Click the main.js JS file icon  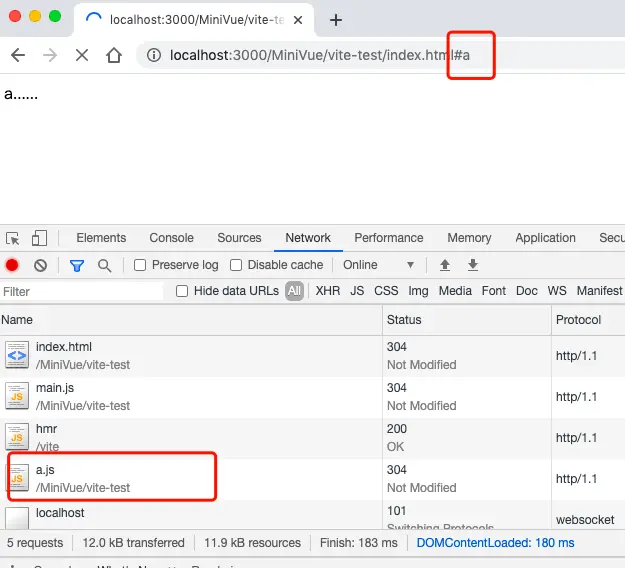tap(17, 396)
